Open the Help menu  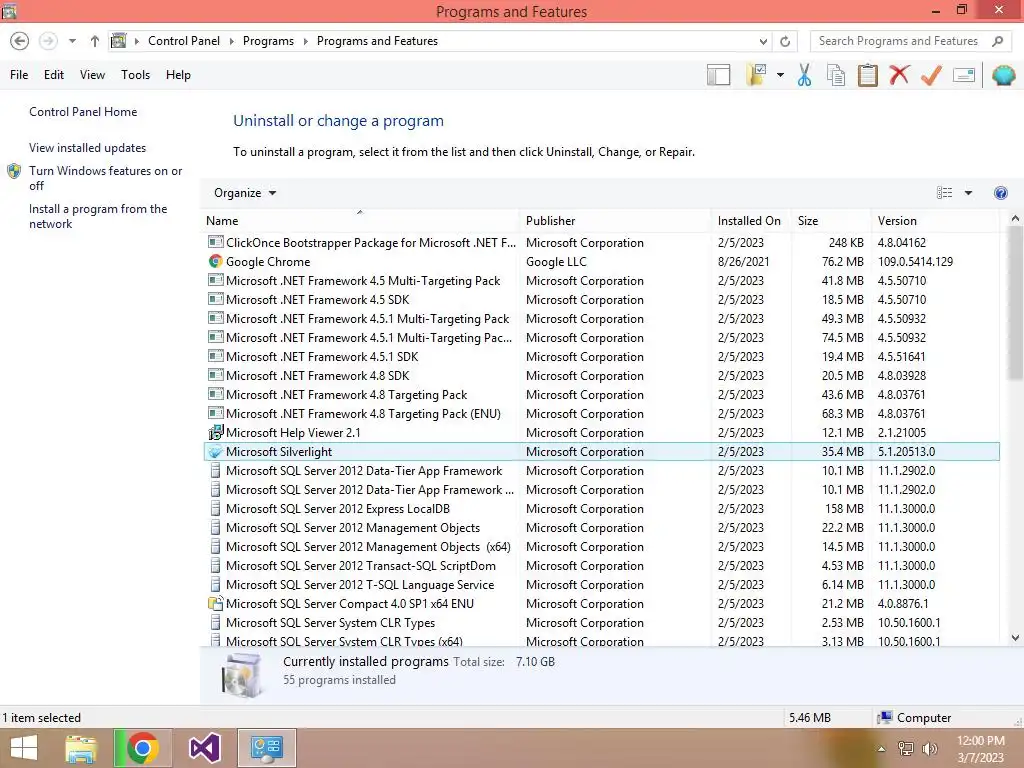tap(178, 75)
